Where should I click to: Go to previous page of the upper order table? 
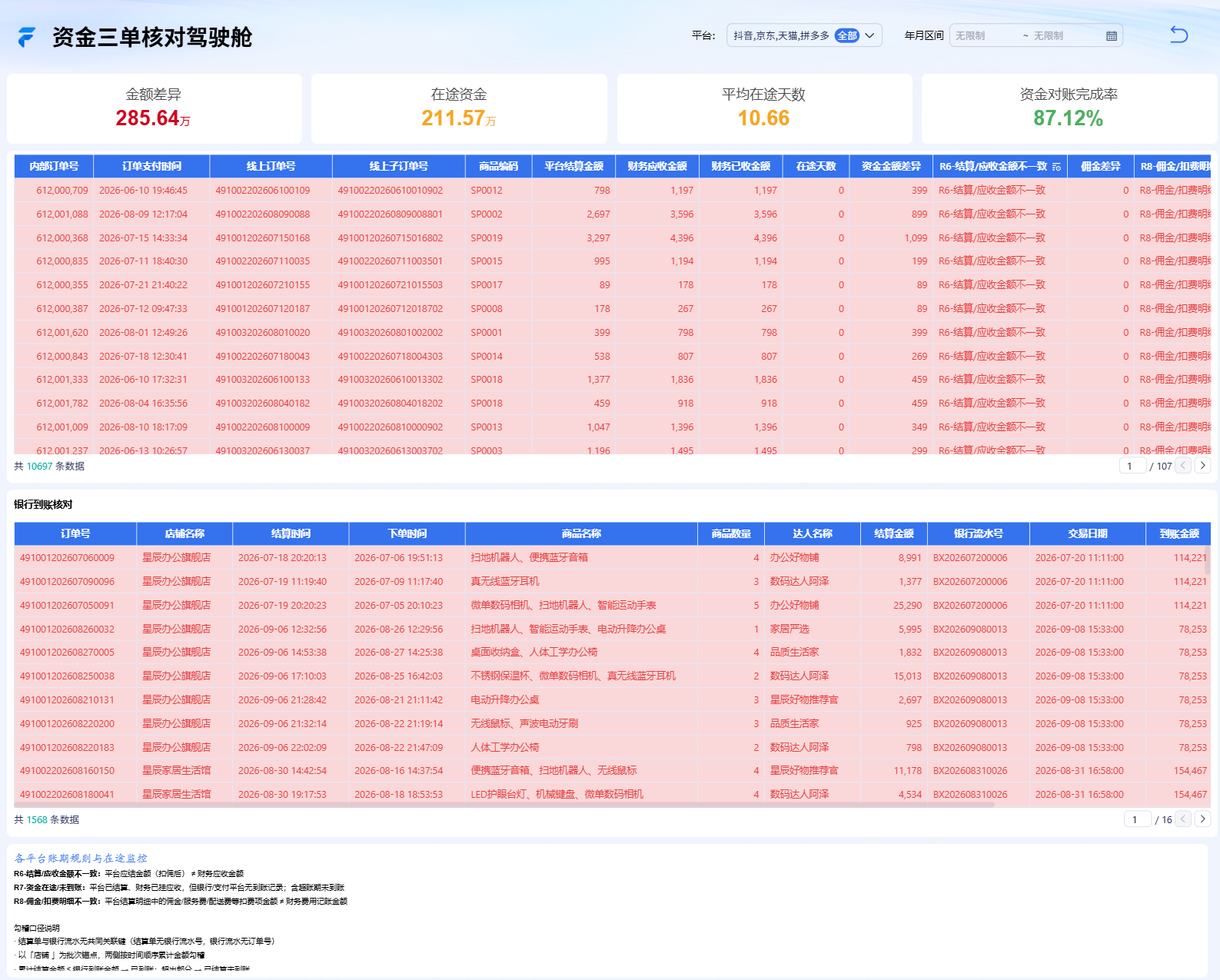point(1183,466)
